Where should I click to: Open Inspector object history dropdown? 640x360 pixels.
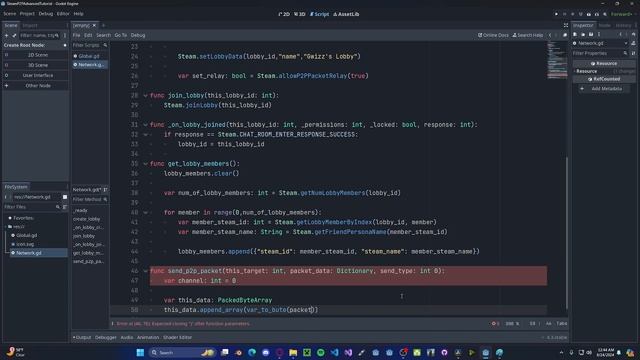click(633, 35)
